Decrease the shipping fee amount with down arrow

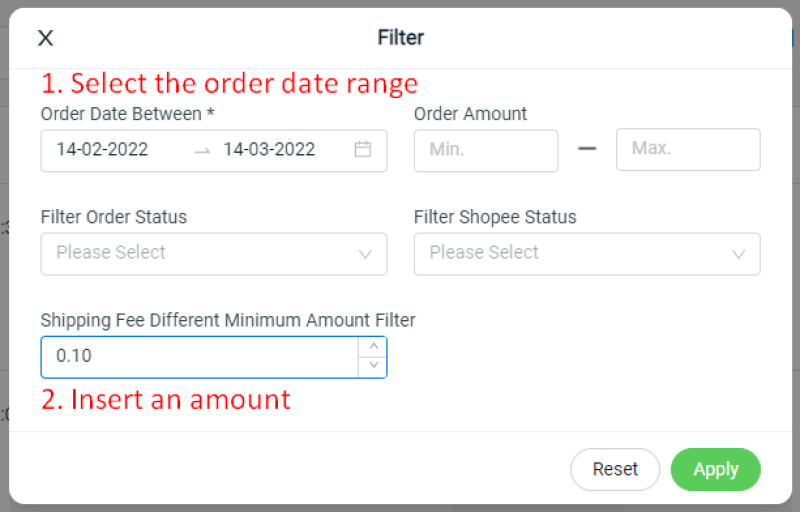point(373,367)
